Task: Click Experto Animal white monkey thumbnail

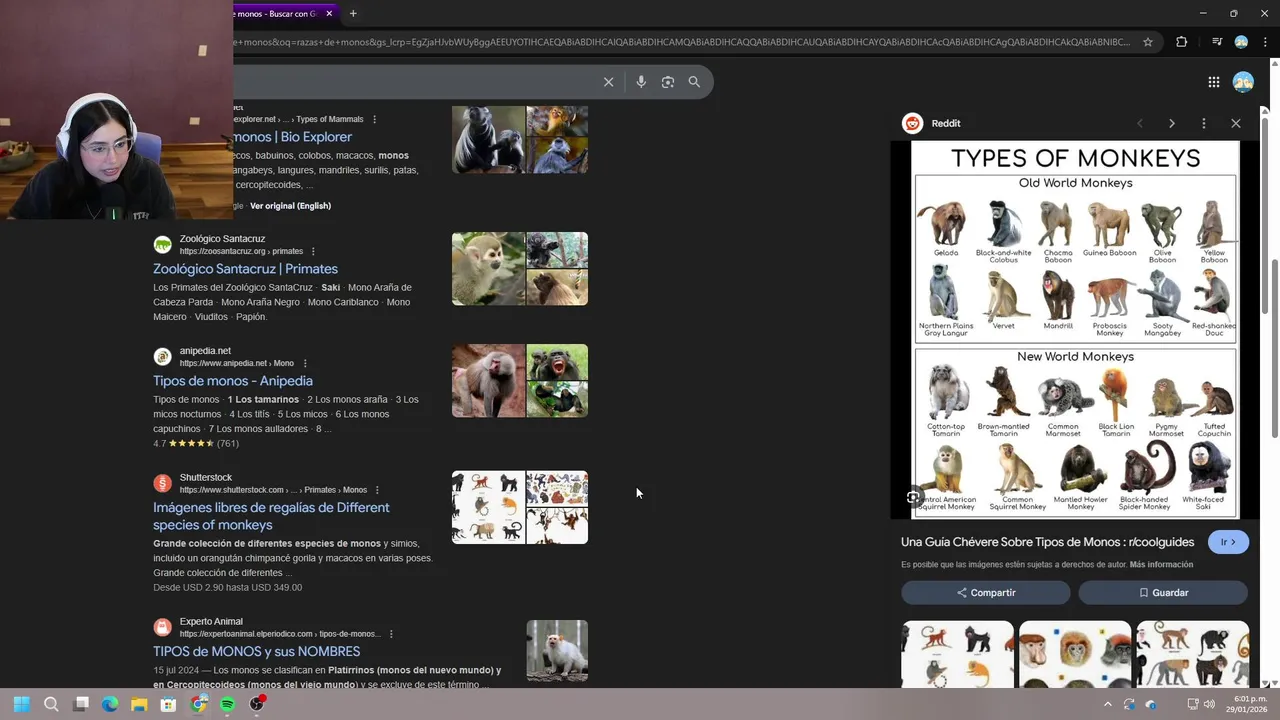Action: point(557,651)
